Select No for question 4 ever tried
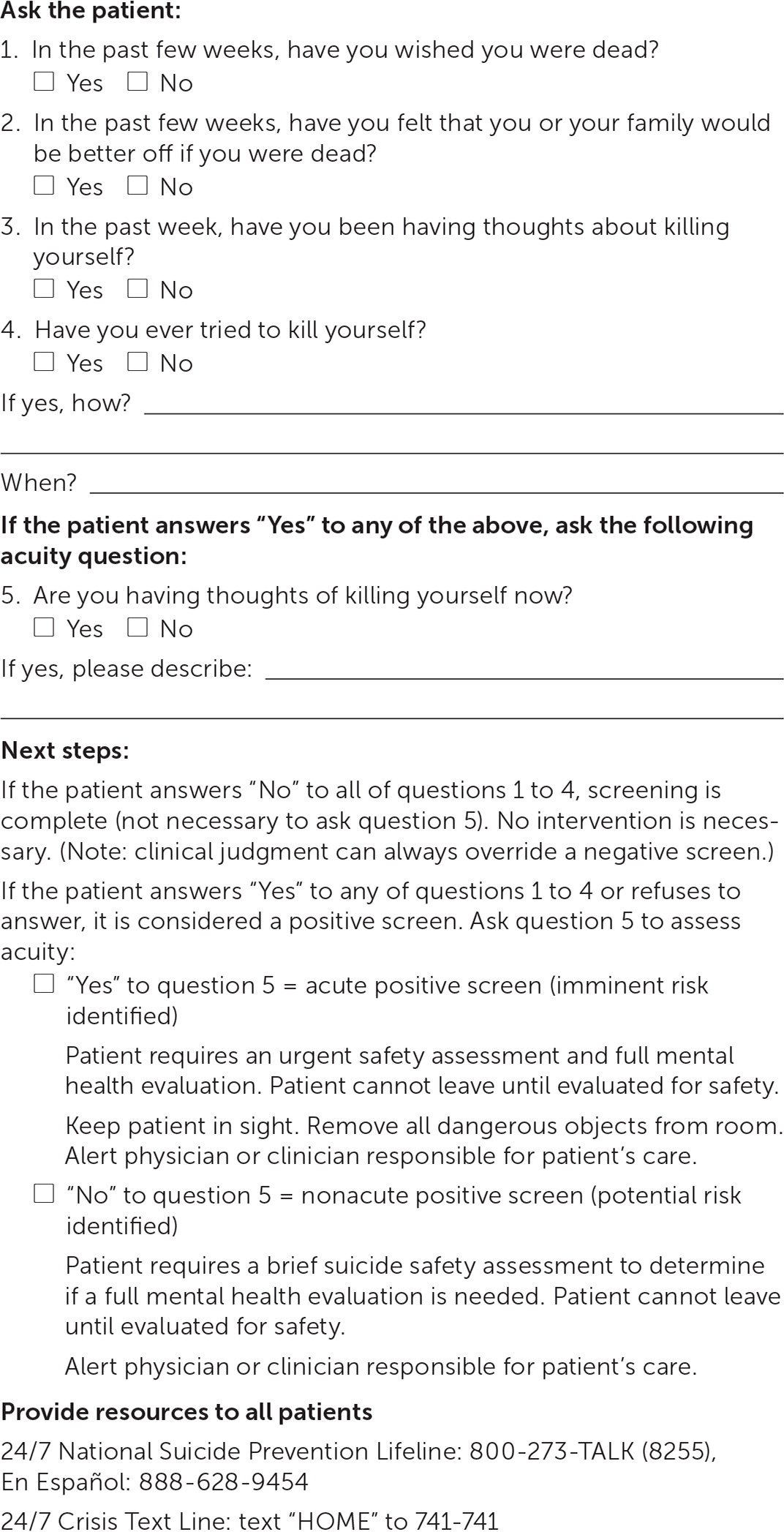 click(x=137, y=361)
